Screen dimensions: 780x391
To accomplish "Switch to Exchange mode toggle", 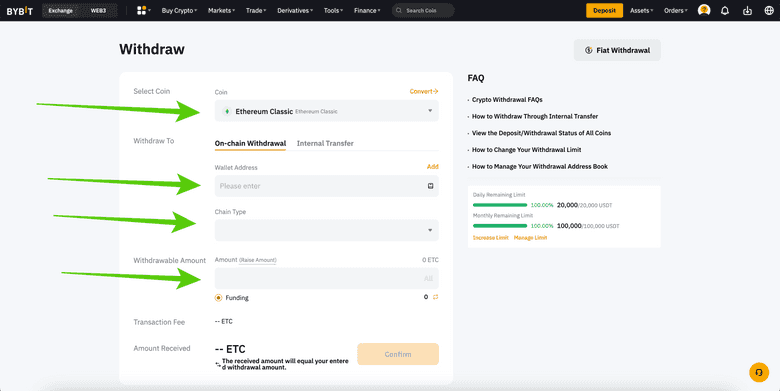I will [61, 10].
